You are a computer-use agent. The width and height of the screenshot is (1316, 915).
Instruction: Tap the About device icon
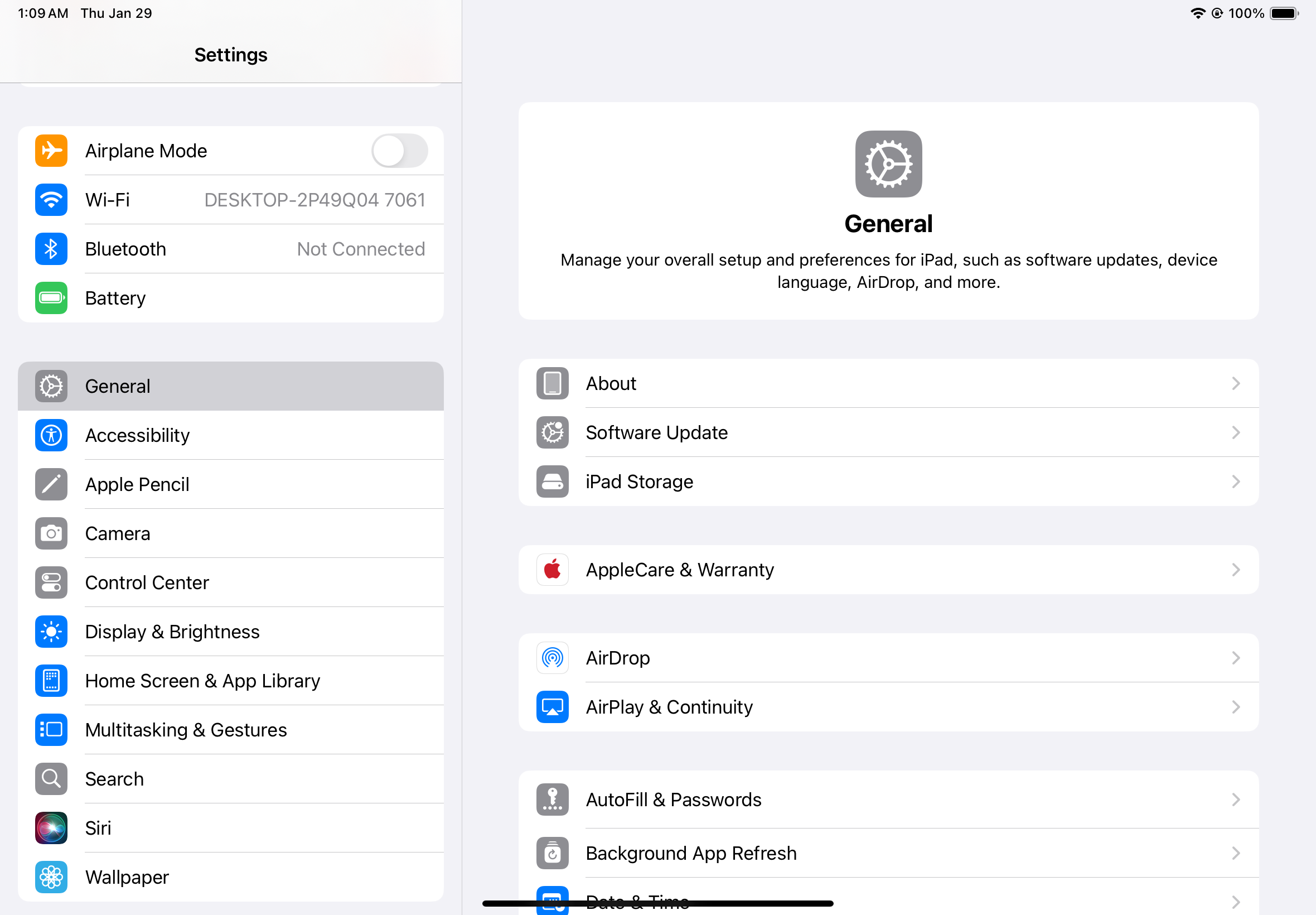tap(552, 383)
